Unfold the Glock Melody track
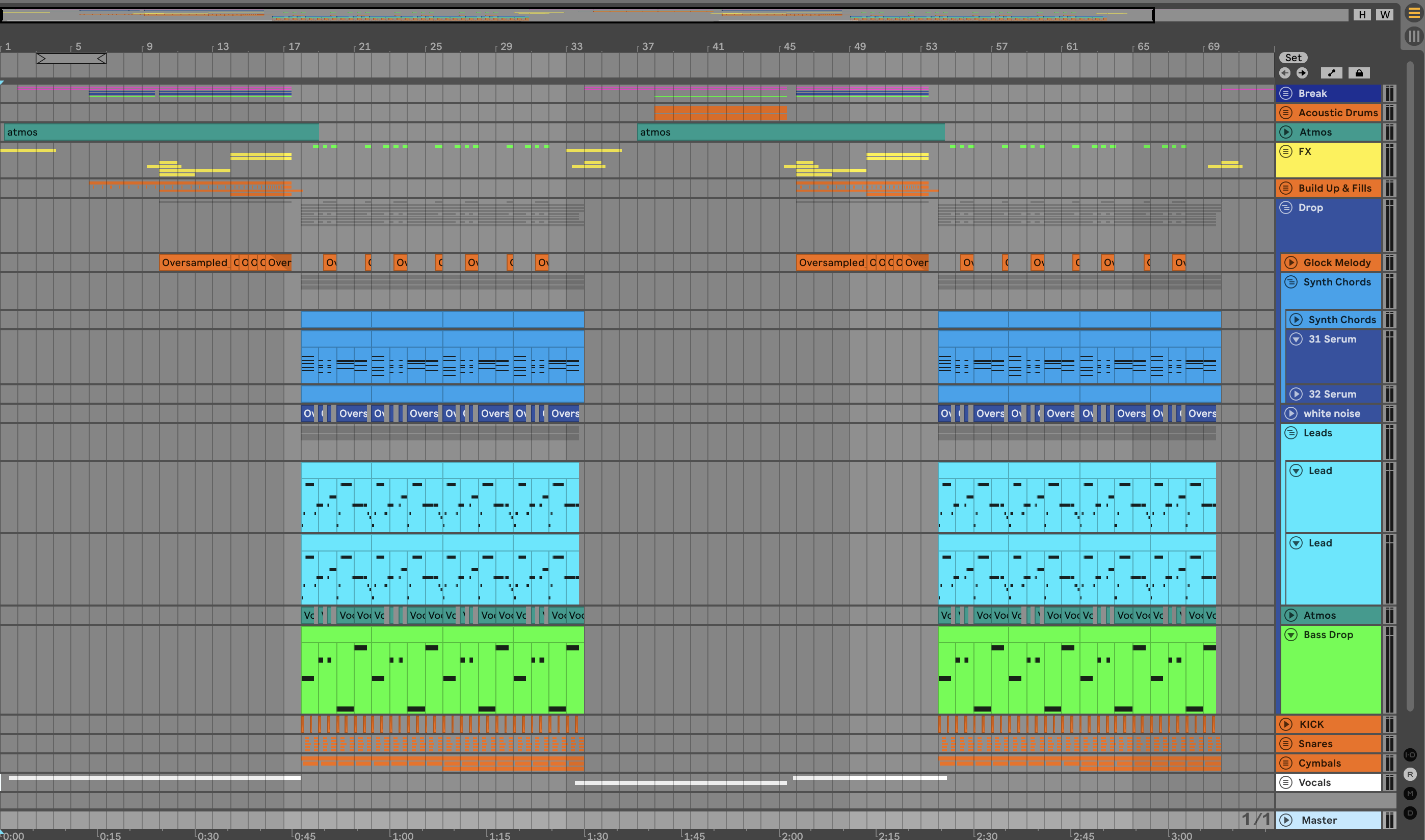1425x840 pixels. tap(1291, 262)
